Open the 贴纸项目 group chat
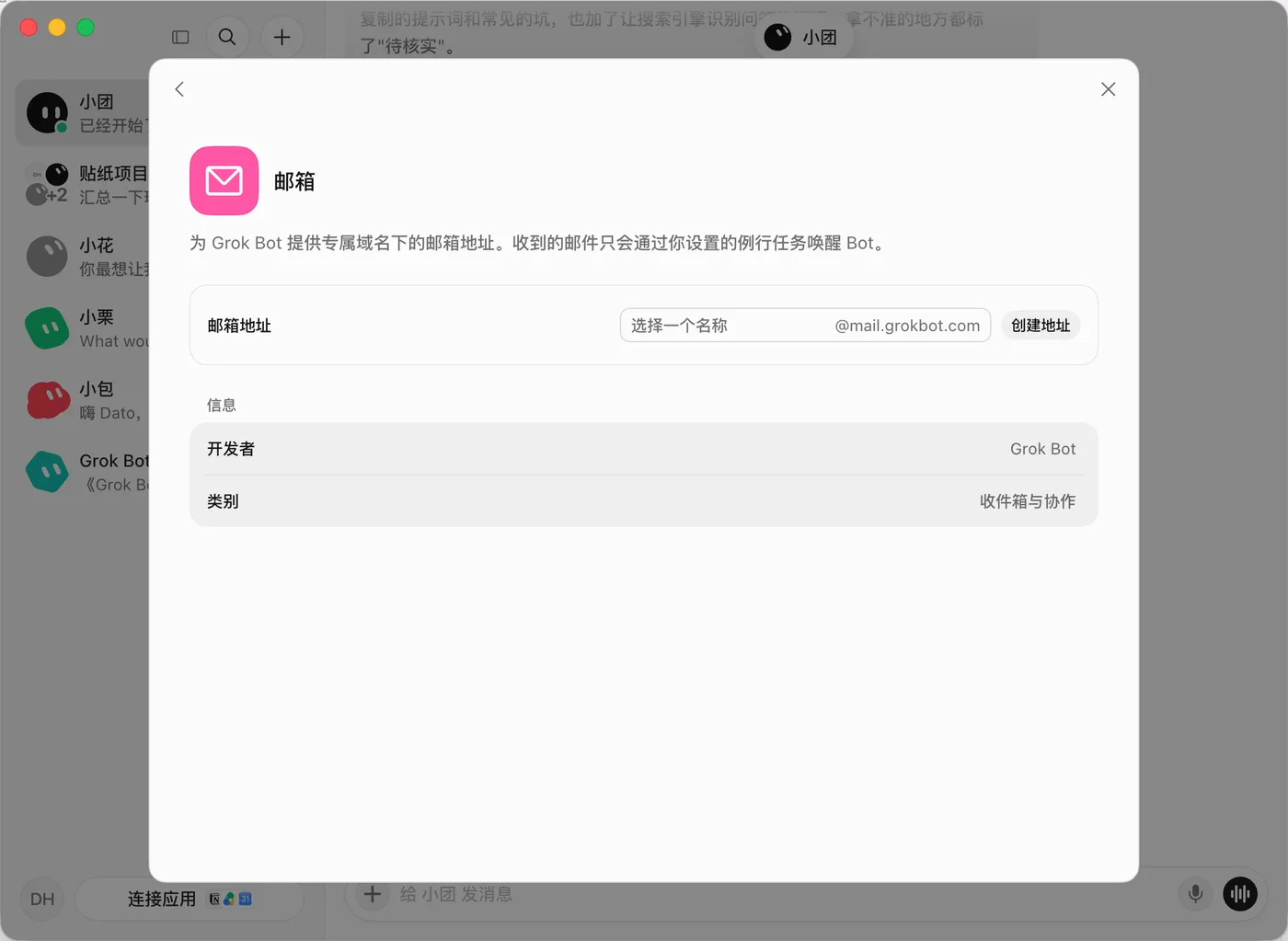The height and width of the screenshot is (941, 1288). tap(83, 185)
